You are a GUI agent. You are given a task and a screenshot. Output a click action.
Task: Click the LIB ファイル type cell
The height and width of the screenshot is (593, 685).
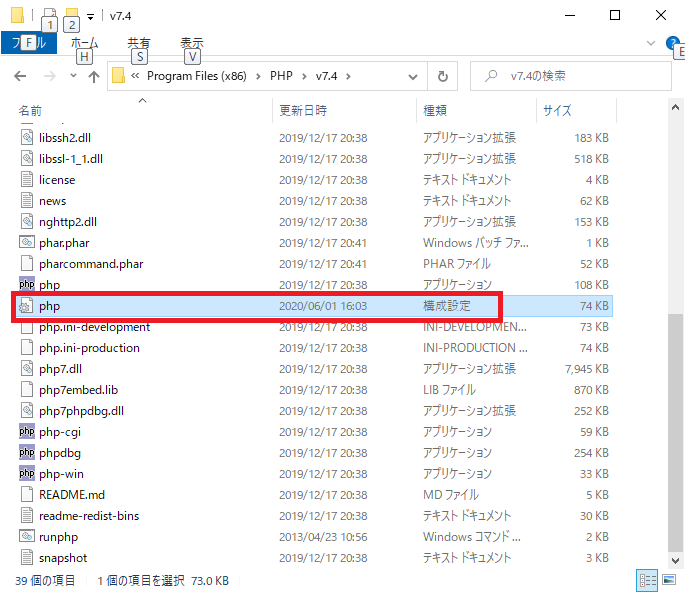[x=449, y=390]
